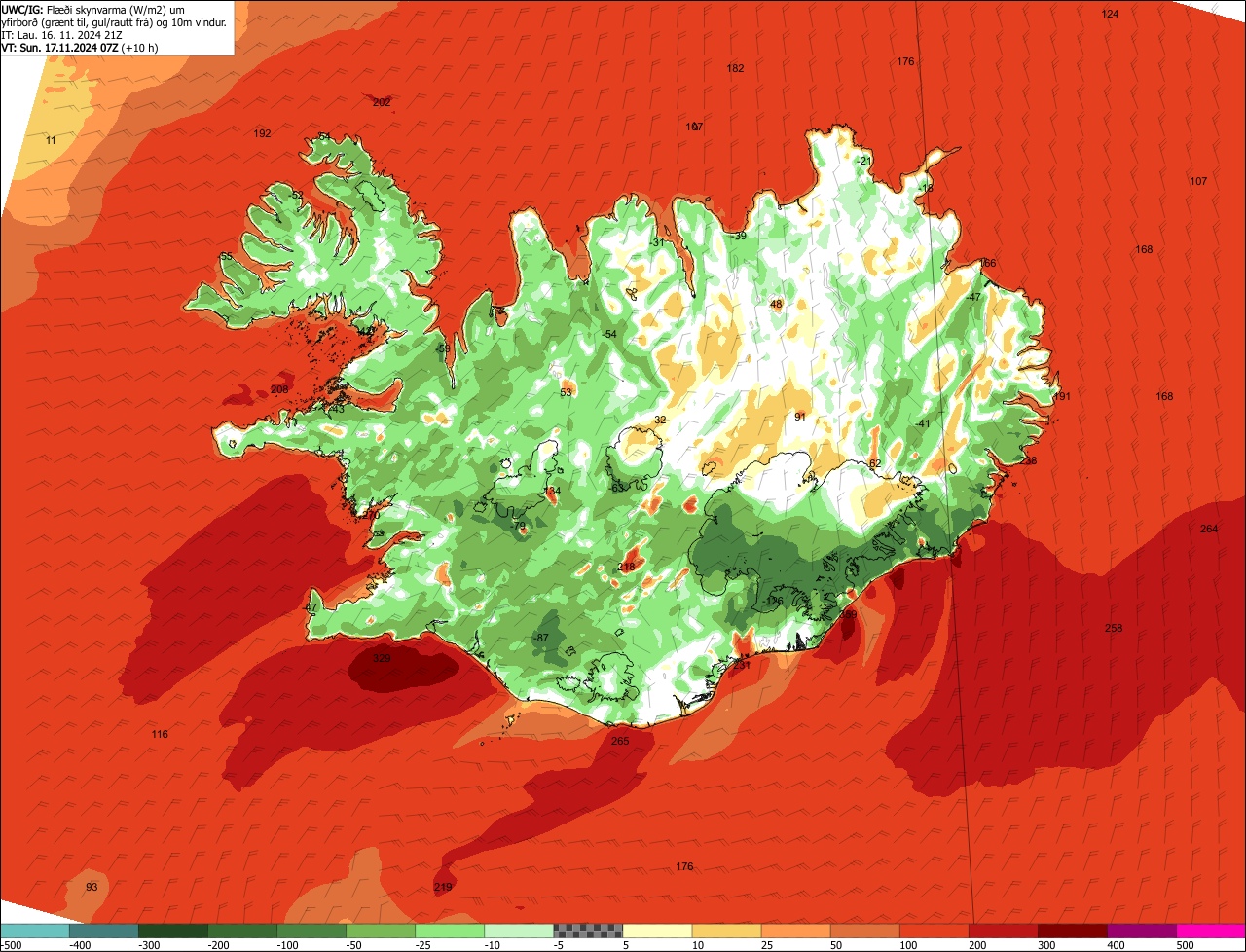Click the map value "191" off east coast
Viewport: 1246px width, 952px height.
click(x=1062, y=396)
